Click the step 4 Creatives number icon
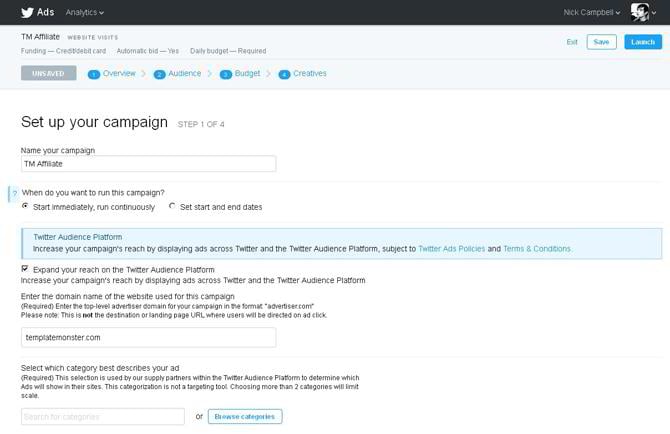670x434 pixels. 285,74
